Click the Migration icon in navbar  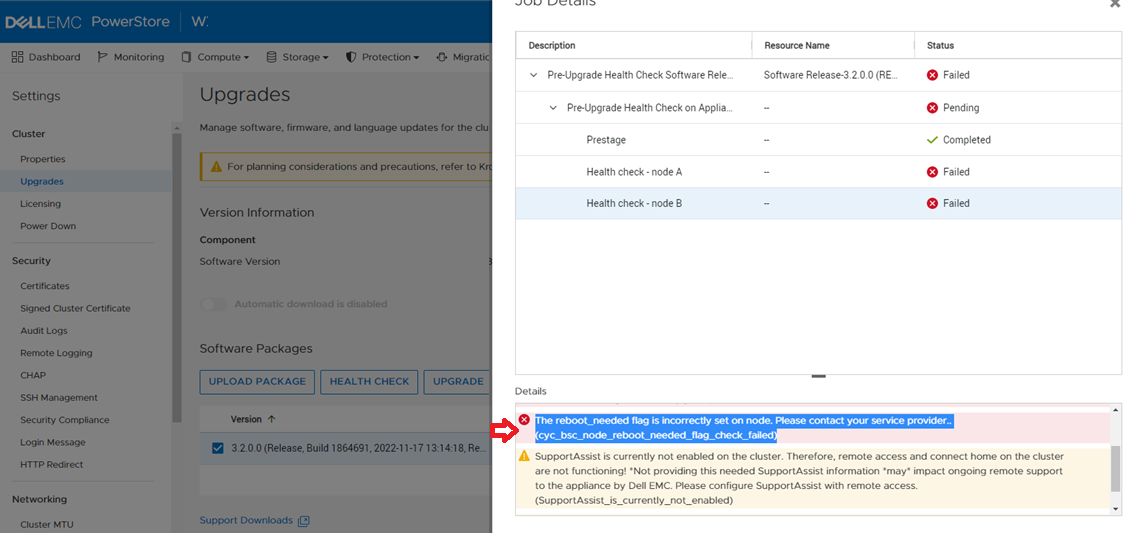click(442, 57)
